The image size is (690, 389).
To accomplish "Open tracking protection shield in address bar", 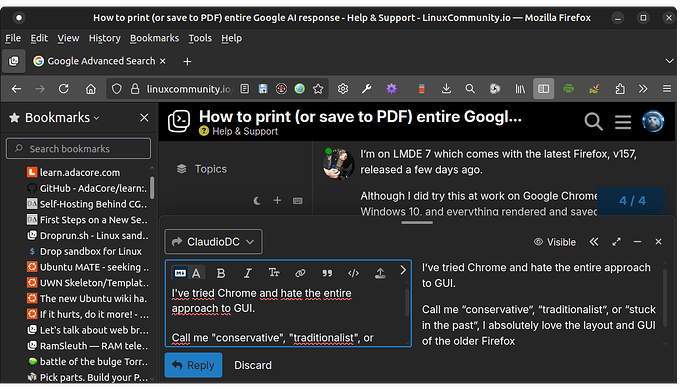I will (x=117, y=89).
